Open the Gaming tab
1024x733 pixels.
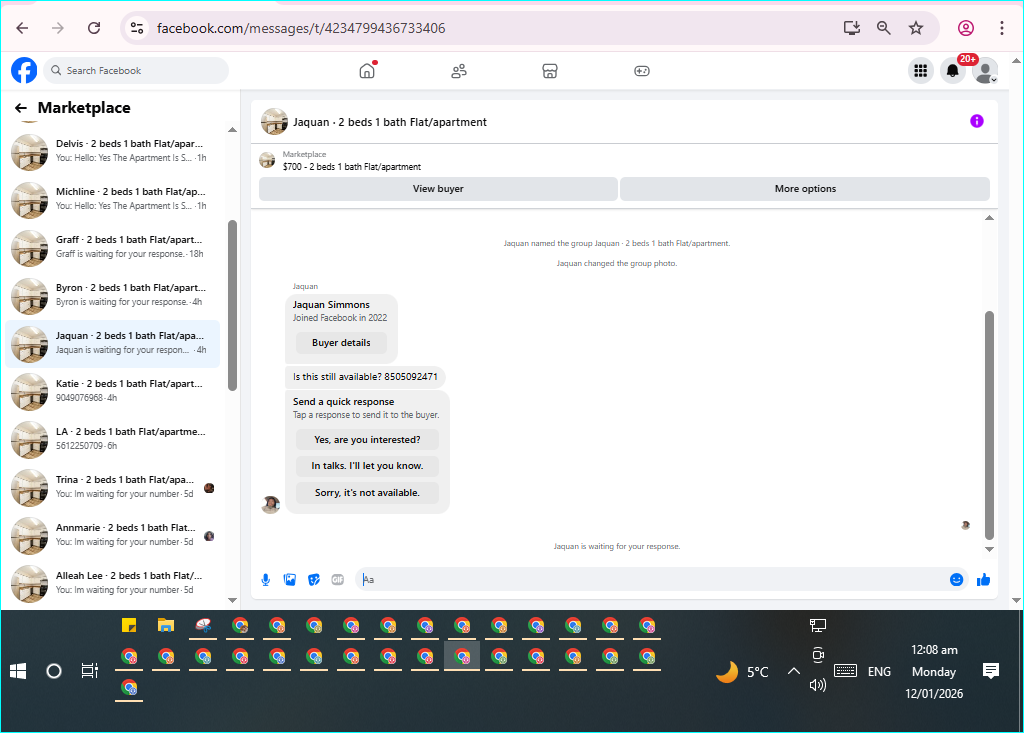(642, 71)
